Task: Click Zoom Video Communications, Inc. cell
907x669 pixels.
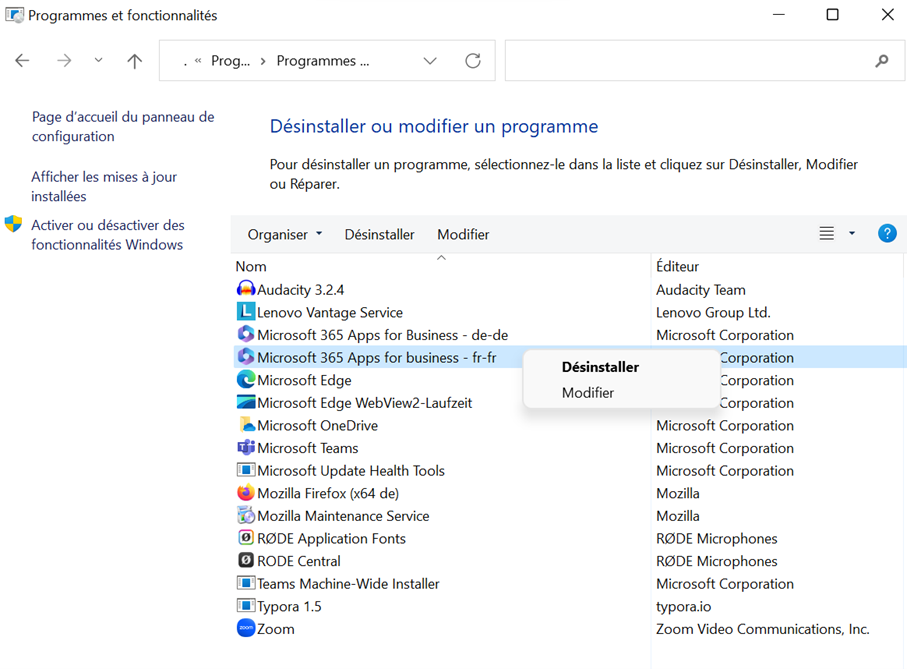Action: coord(762,629)
